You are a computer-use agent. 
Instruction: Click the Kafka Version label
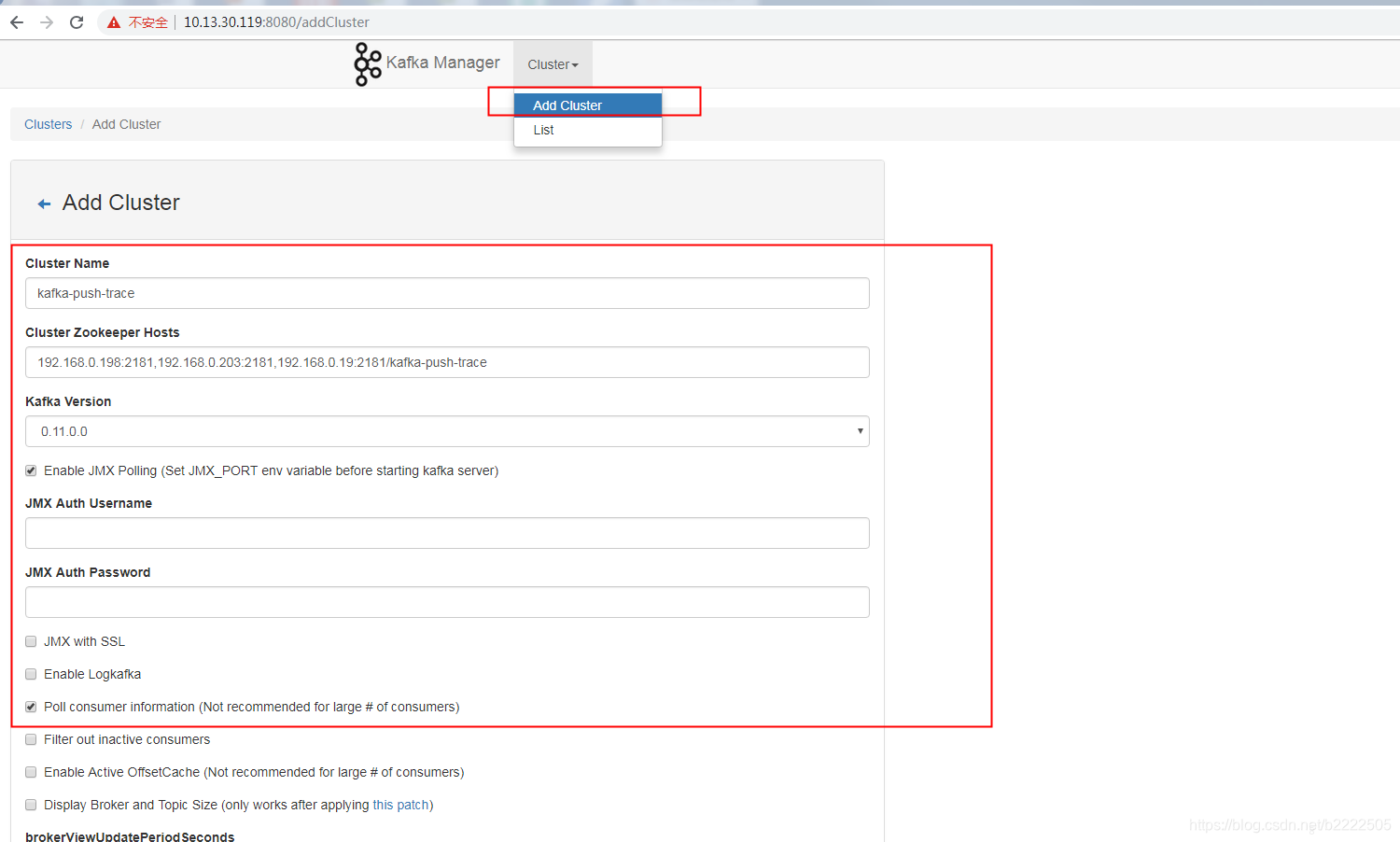pos(68,401)
